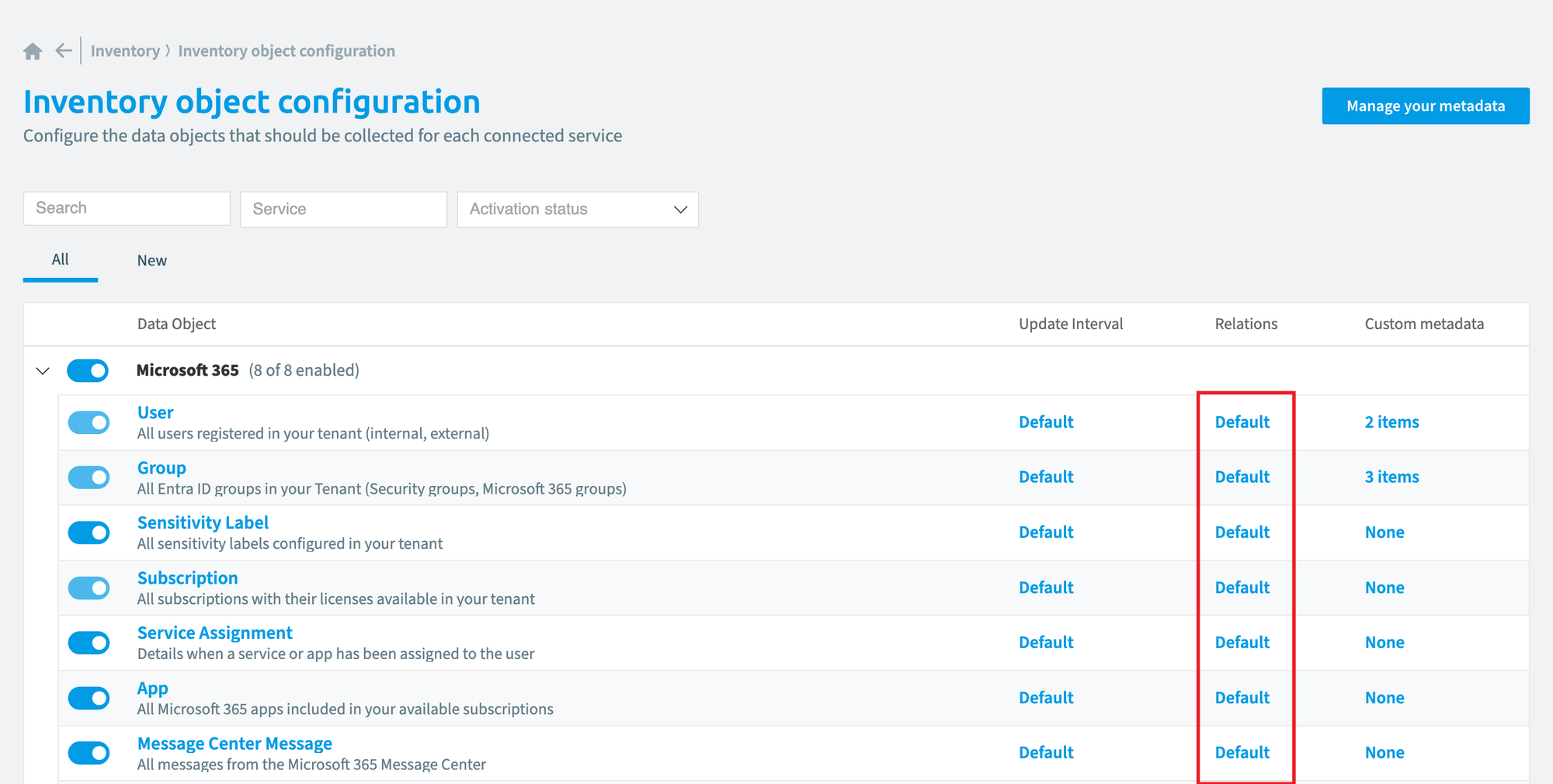Screen dimensions: 1553x784
Task: Open the User data object
Action: [x=155, y=413]
